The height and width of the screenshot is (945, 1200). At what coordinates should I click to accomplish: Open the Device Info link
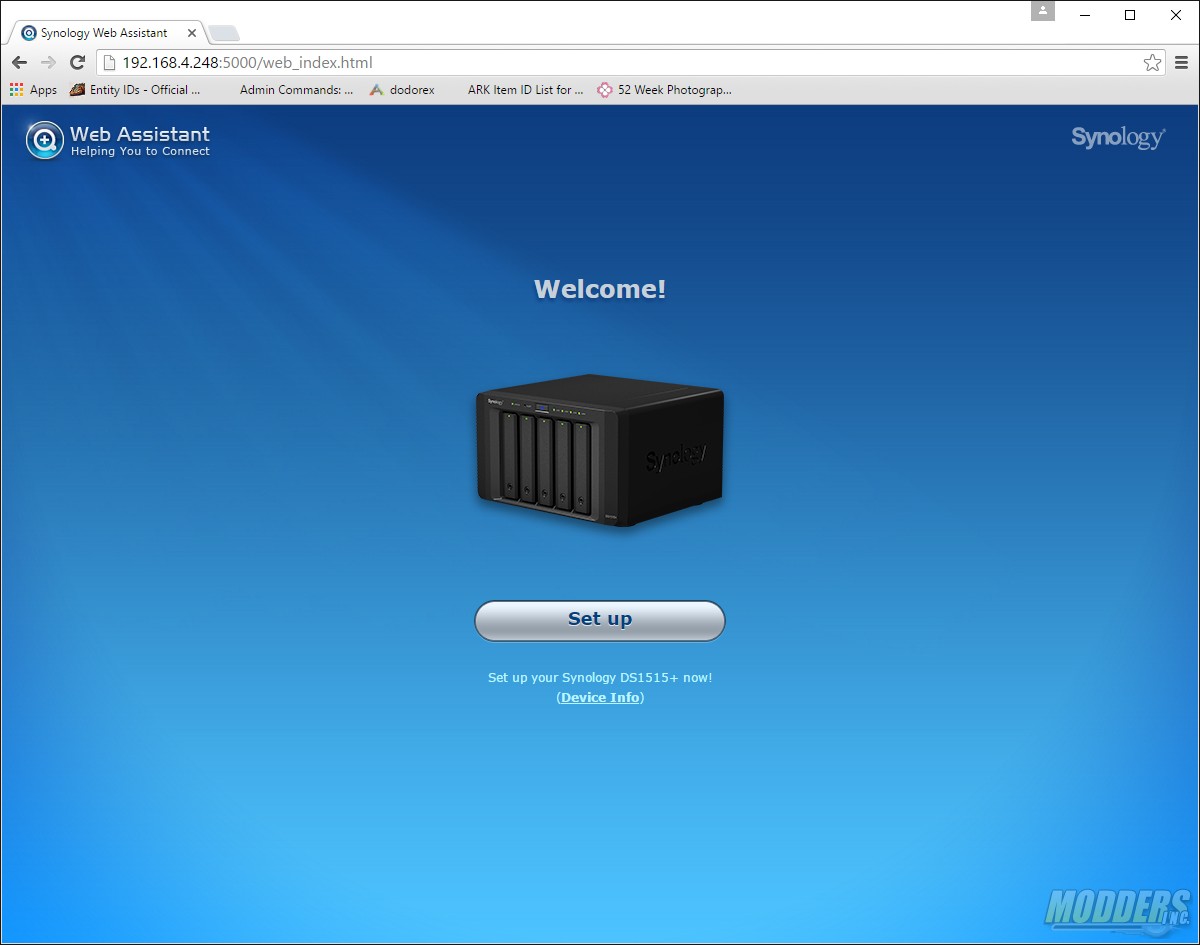[x=600, y=697]
